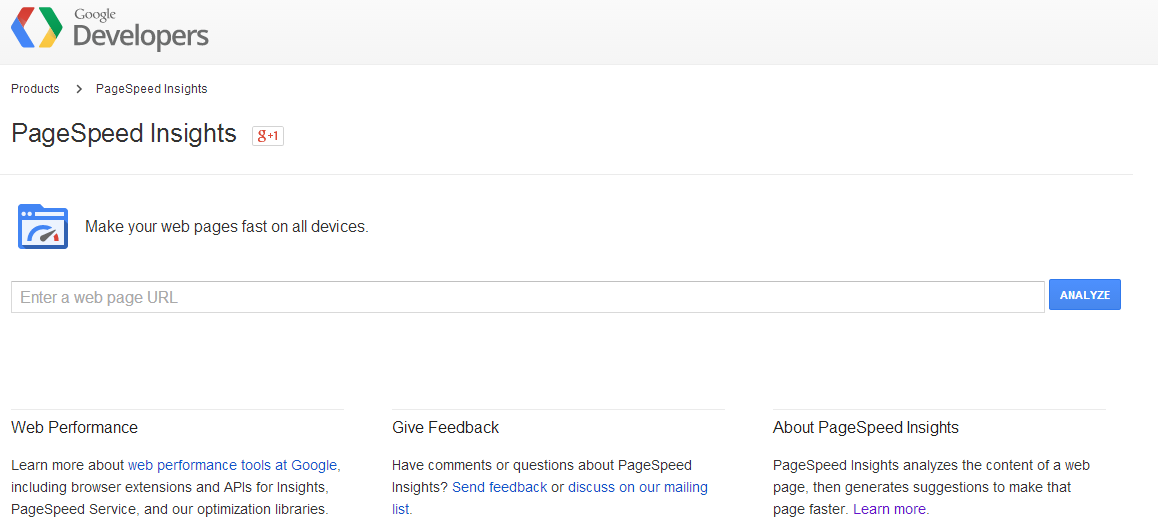This screenshot has width=1158, height=531.
Task: Focus the web page URL field
Action: 527,297
